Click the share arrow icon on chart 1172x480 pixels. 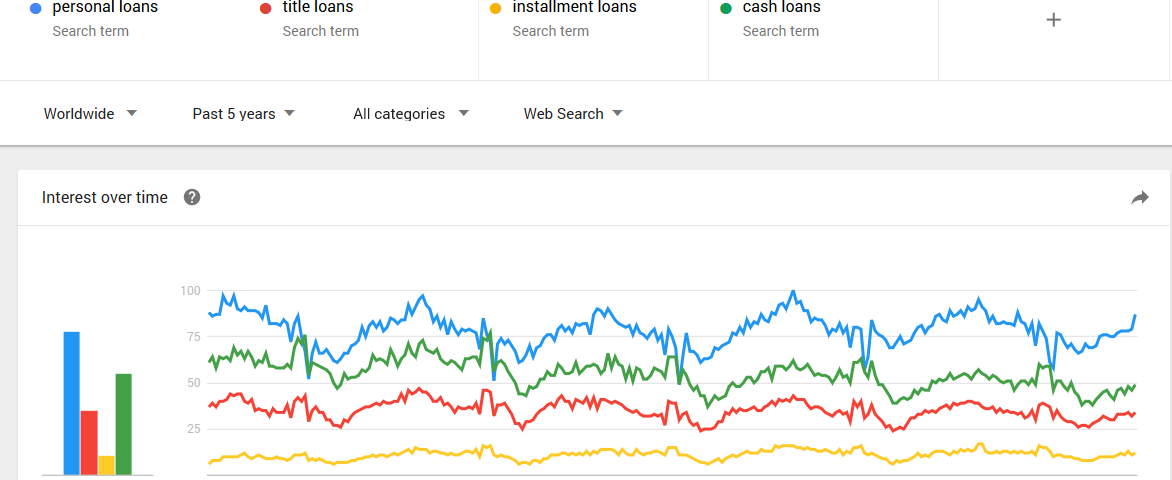(1140, 197)
